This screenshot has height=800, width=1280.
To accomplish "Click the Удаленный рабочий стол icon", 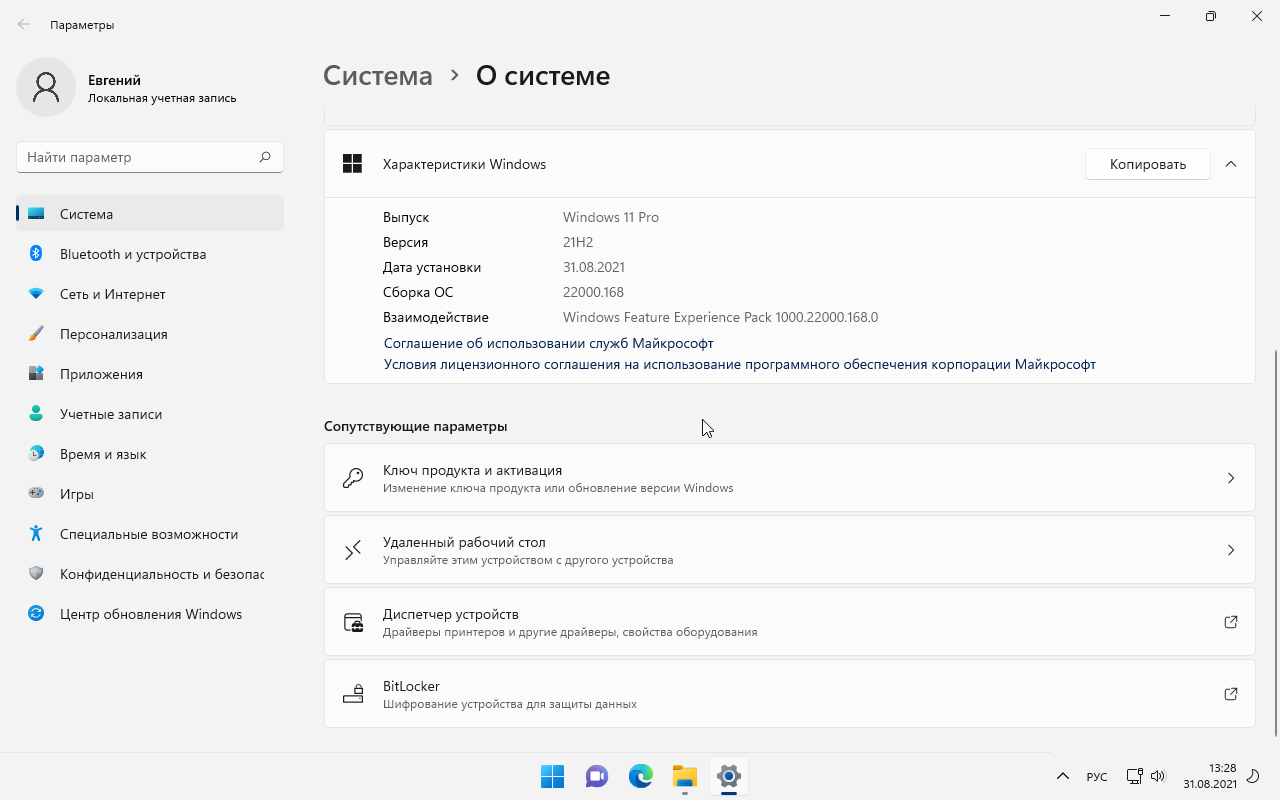I will click(x=353, y=550).
